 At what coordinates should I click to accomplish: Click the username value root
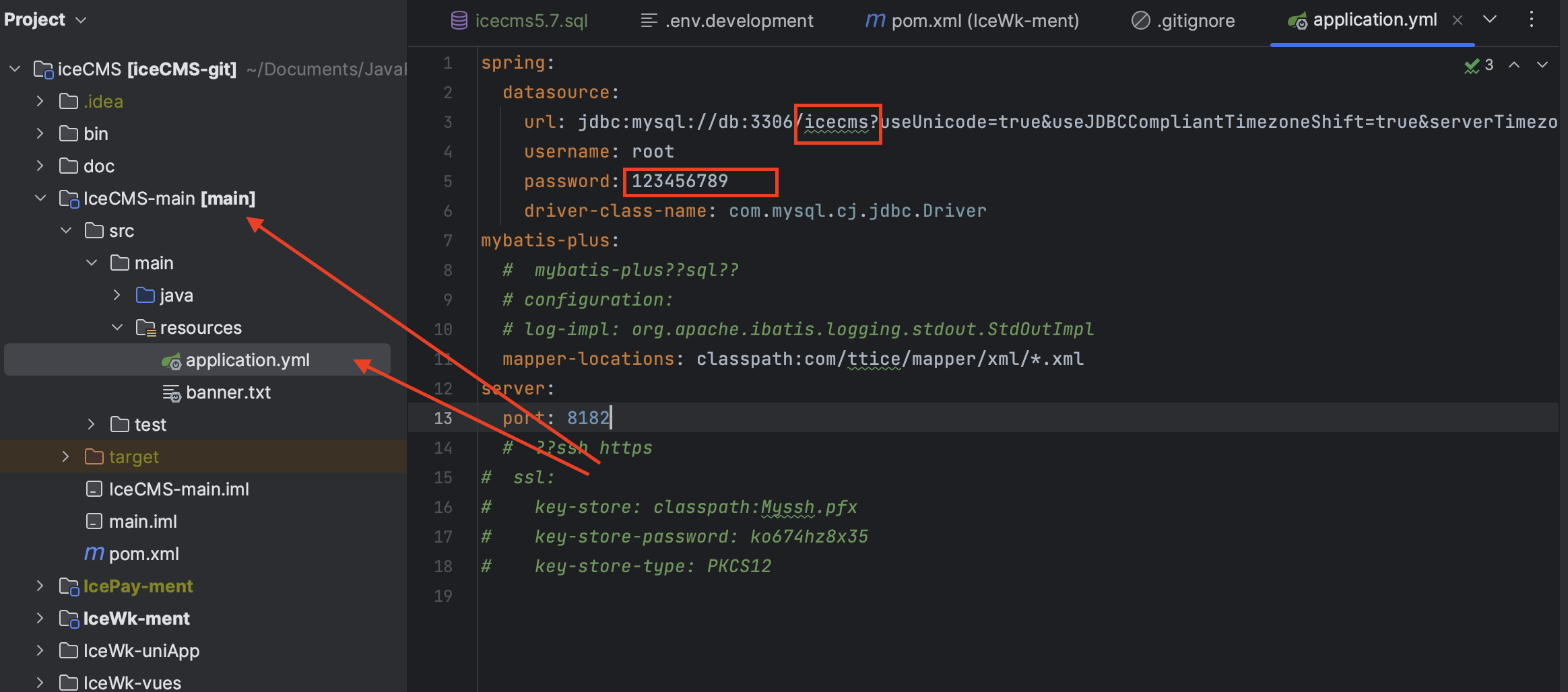[653, 151]
